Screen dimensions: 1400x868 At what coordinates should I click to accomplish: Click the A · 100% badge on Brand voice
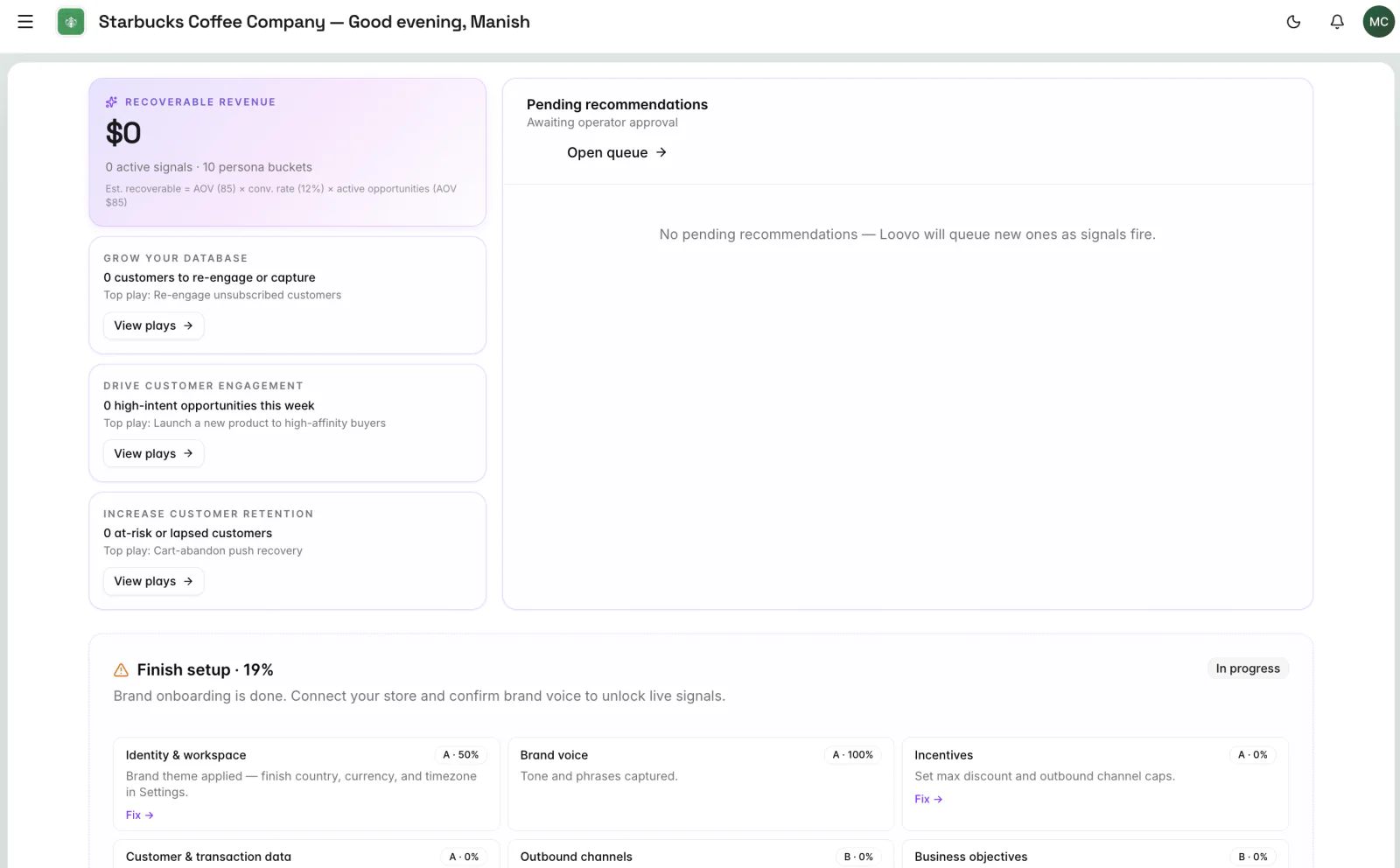852,755
